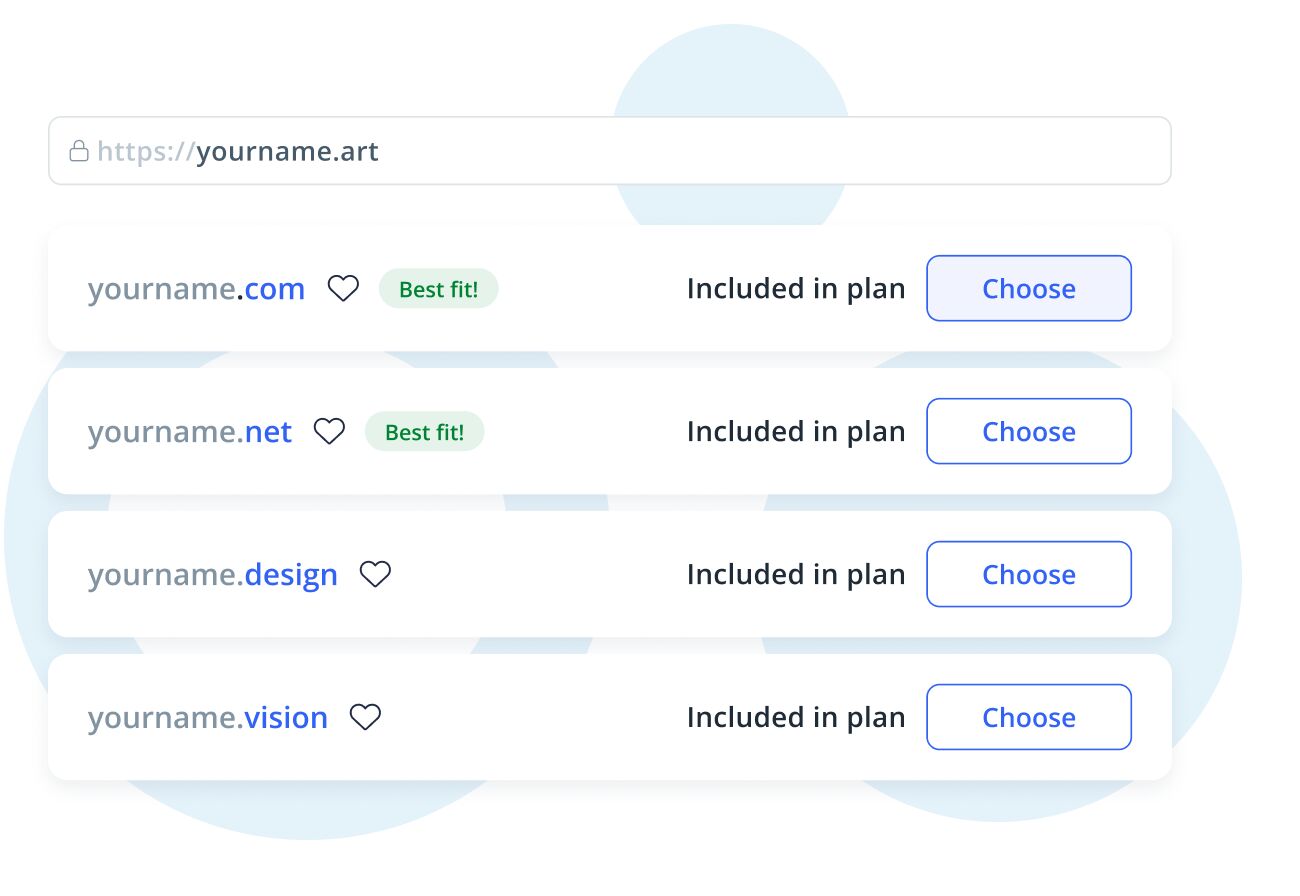Toggle heart for yourname.design domain
This screenshot has height=896, width=1300.
pos(375,575)
